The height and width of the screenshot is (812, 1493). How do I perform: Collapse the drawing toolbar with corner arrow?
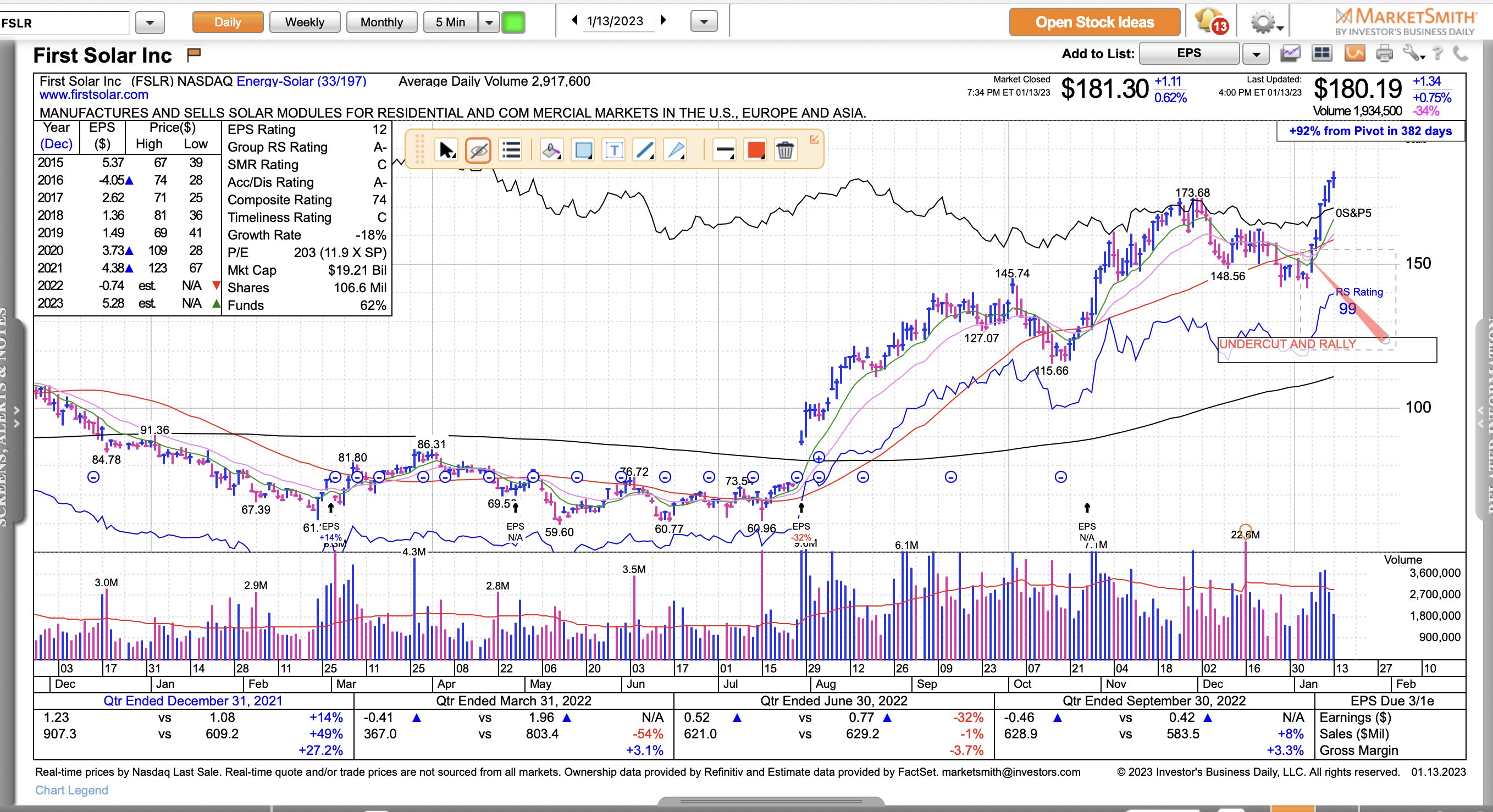click(x=814, y=140)
